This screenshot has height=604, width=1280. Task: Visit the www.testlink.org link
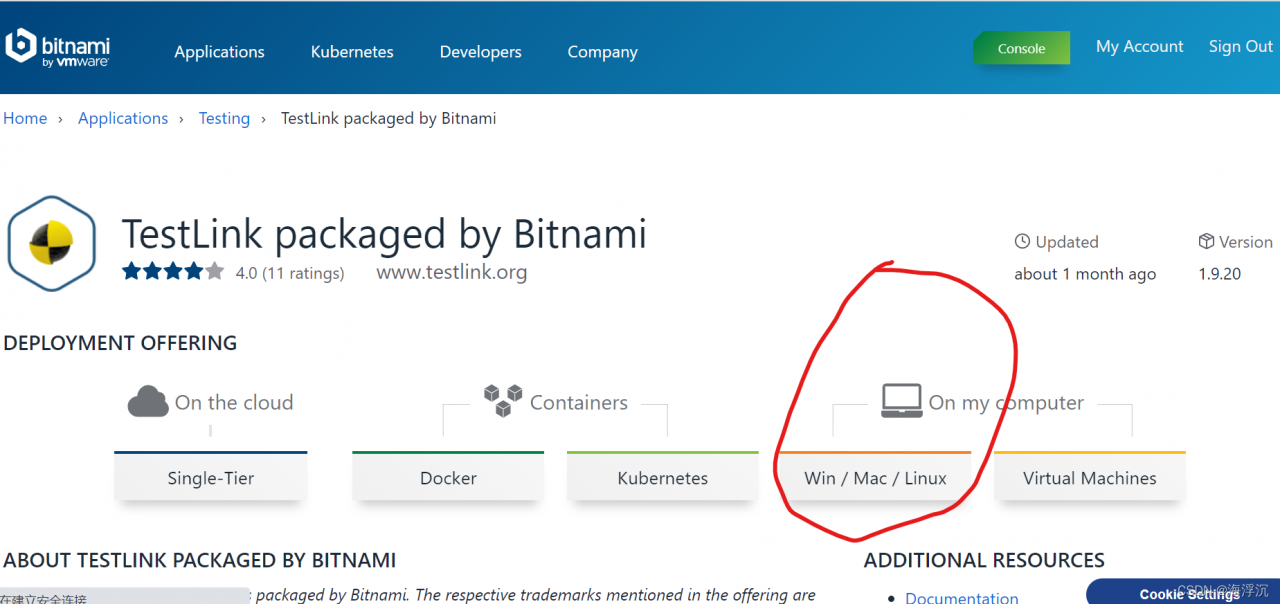(451, 272)
